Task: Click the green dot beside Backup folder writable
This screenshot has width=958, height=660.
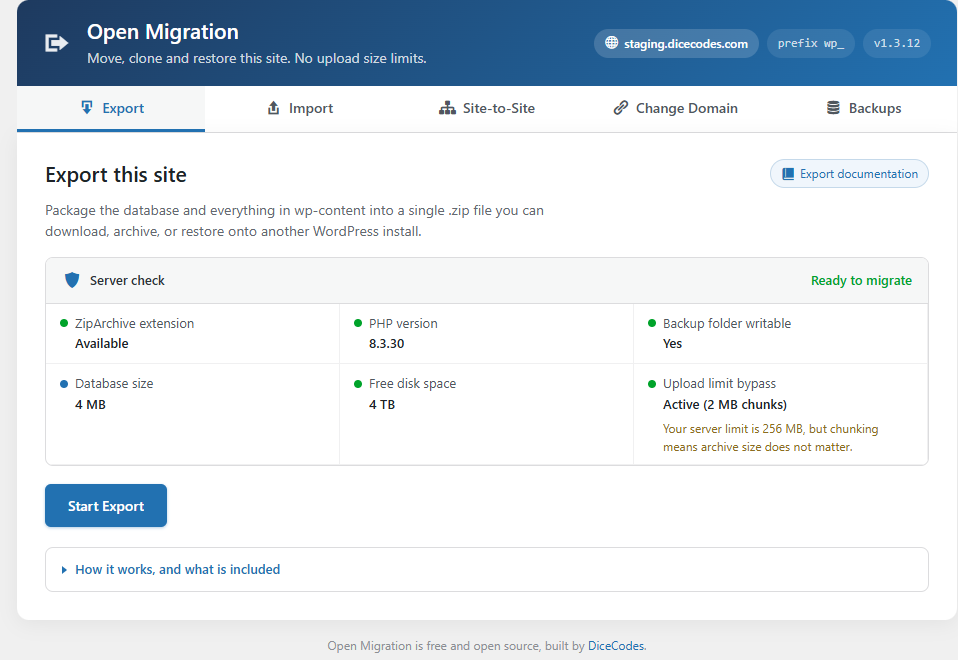Action: point(652,323)
